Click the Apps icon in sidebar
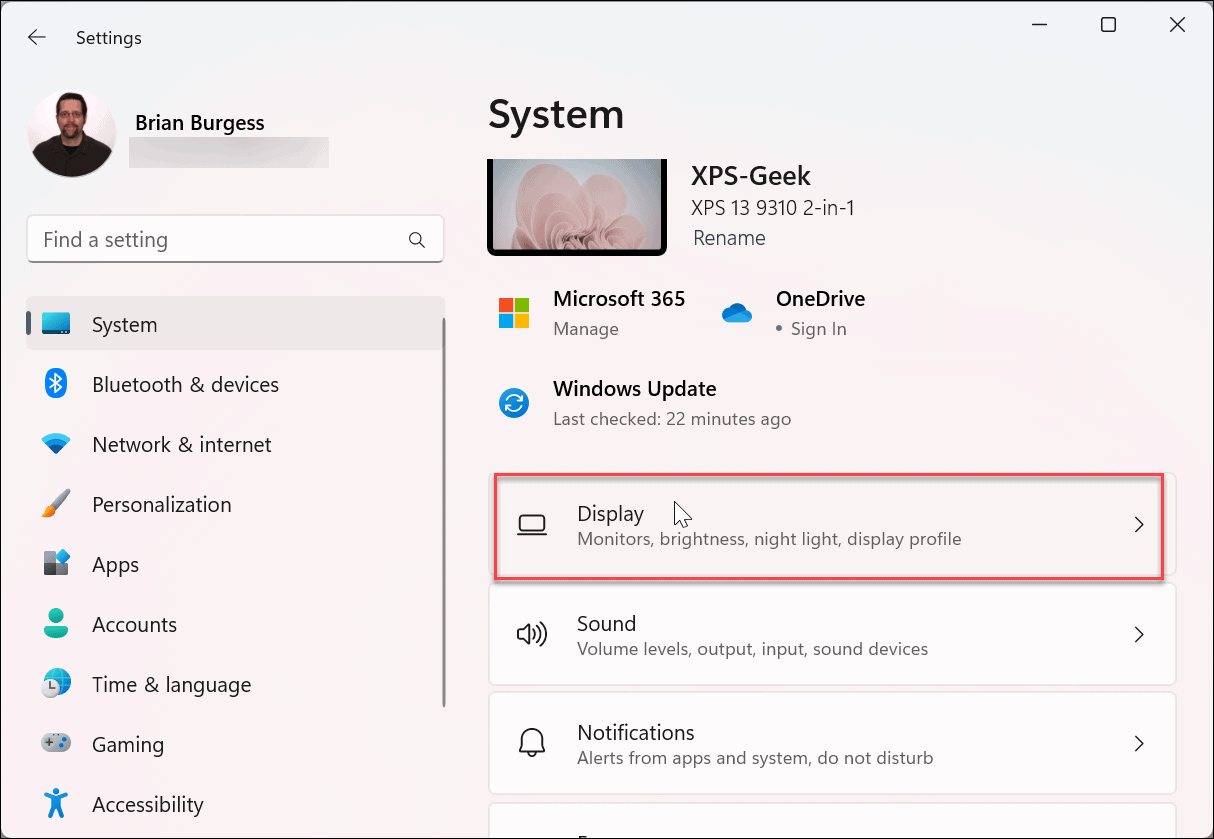The width and height of the screenshot is (1214, 839). coord(56,563)
